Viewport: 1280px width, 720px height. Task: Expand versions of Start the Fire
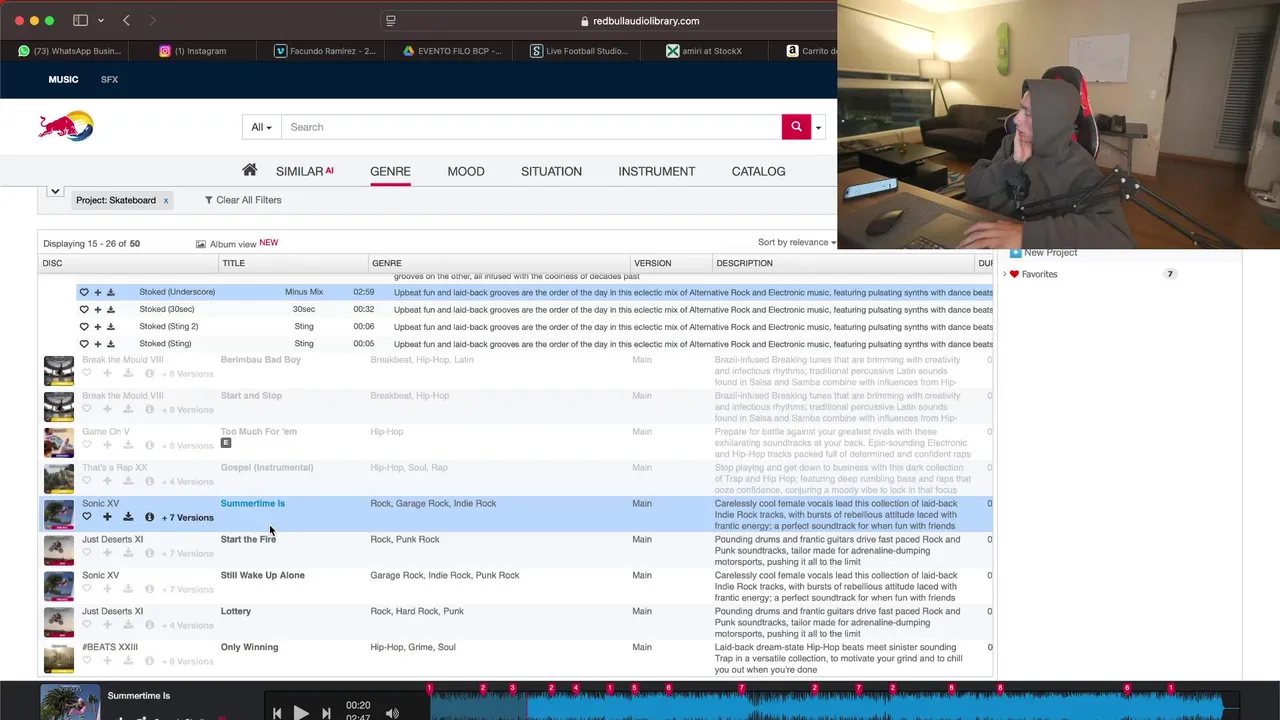point(188,553)
